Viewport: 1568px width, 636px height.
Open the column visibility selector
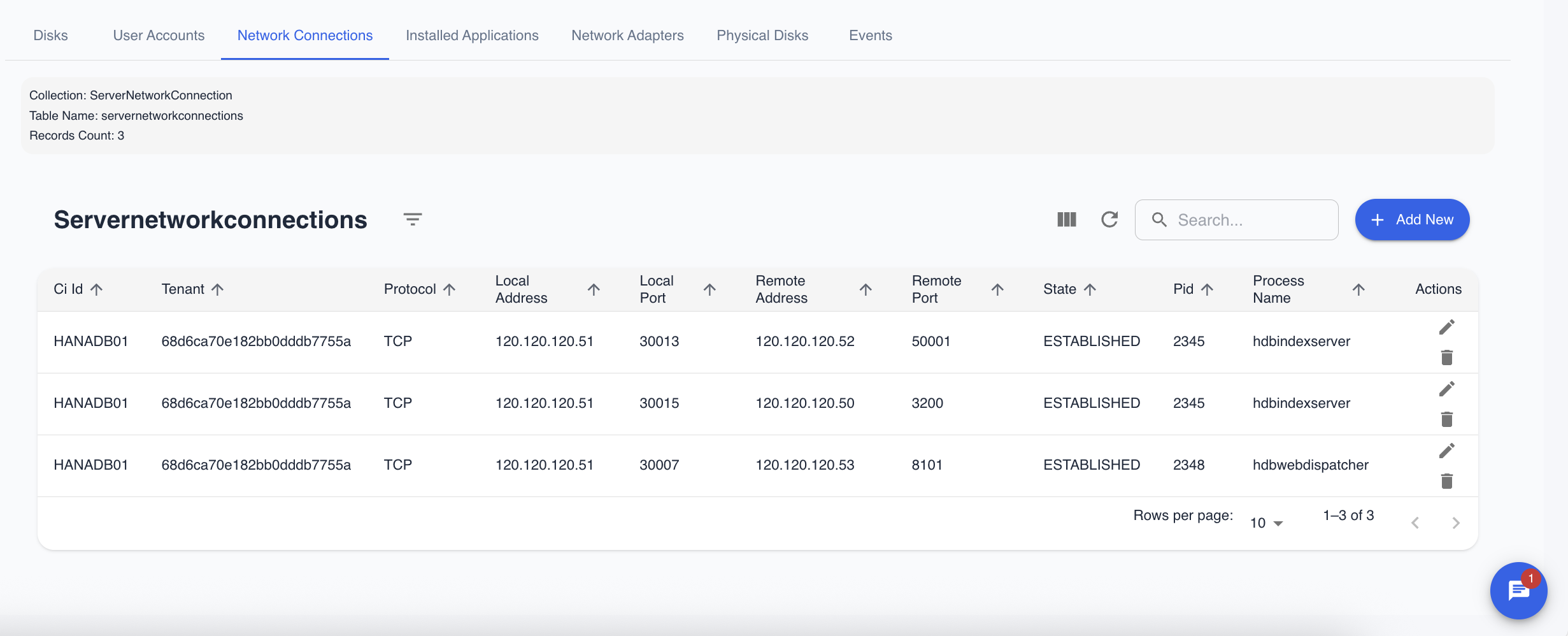point(1067,219)
